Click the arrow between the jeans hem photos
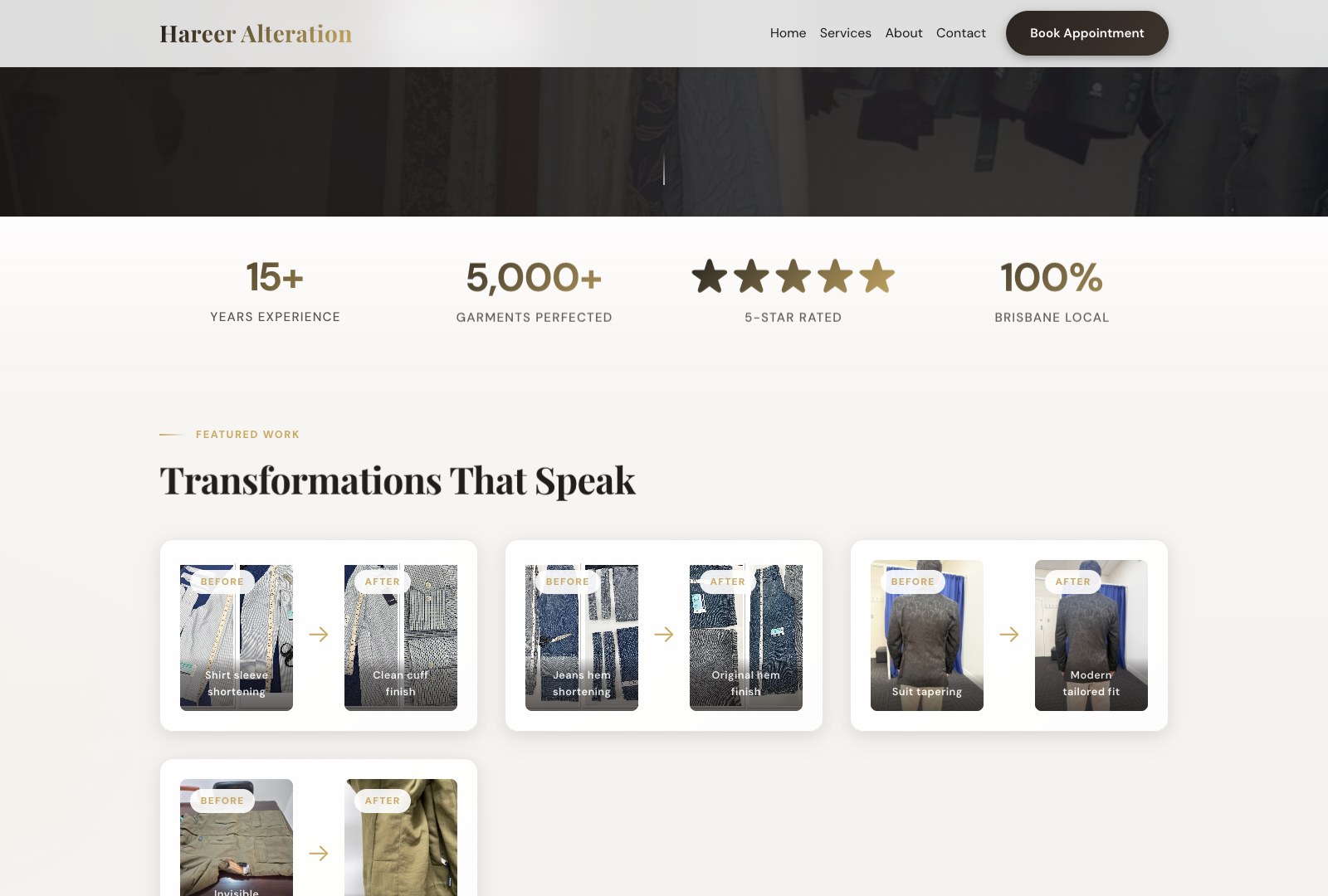The image size is (1328, 896). click(664, 635)
